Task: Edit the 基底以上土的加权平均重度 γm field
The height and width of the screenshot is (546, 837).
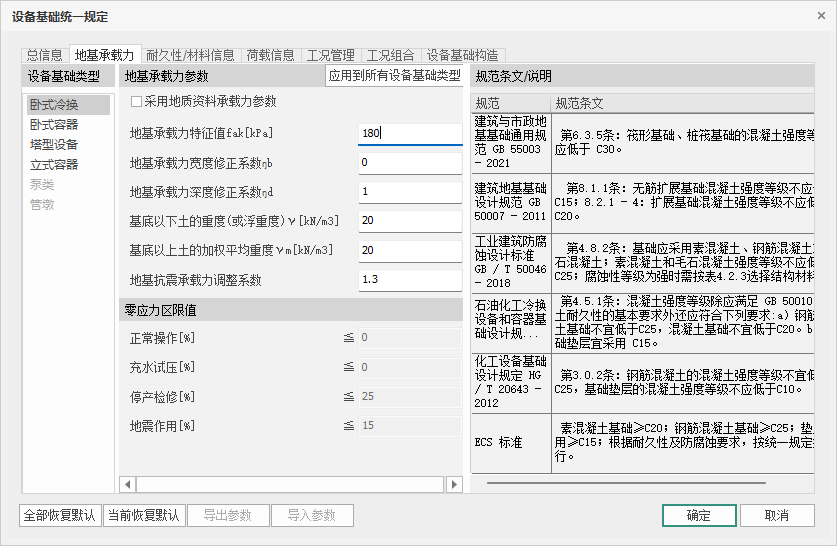Action: [x=410, y=250]
